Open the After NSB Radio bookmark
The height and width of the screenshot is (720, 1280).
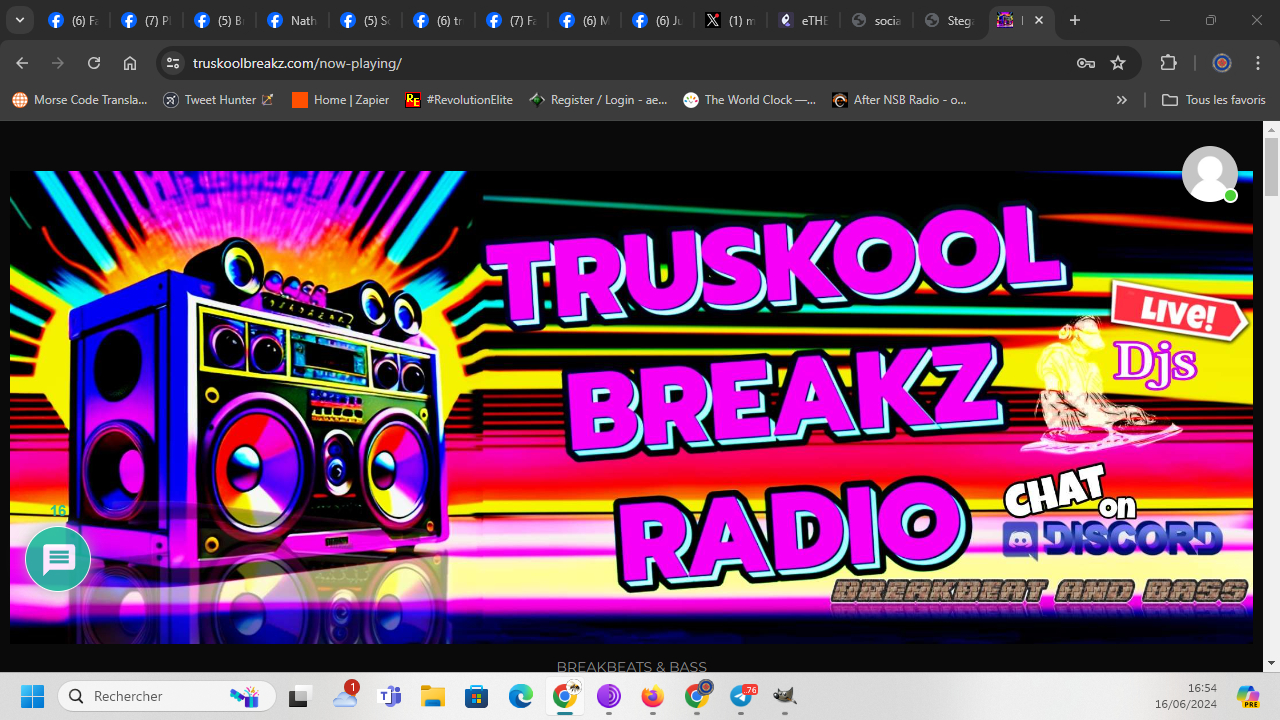tap(900, 100)
